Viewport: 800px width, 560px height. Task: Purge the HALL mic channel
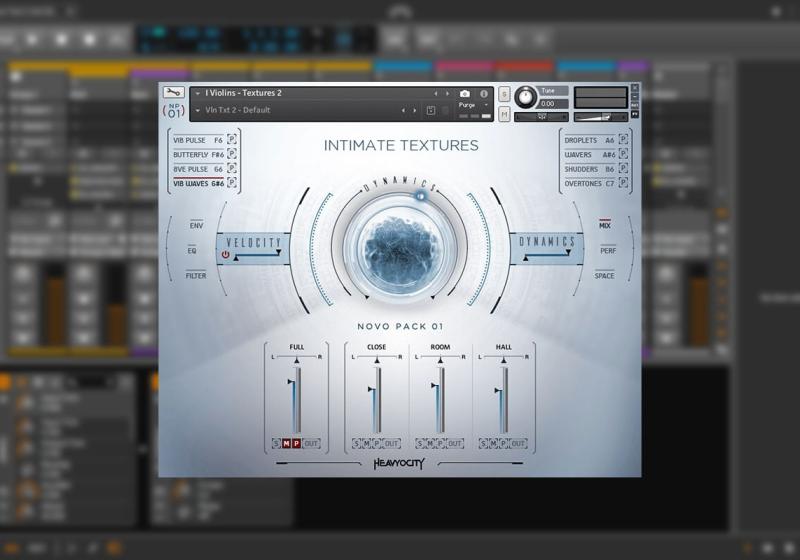pyautogui.click(x=503, y=443)
